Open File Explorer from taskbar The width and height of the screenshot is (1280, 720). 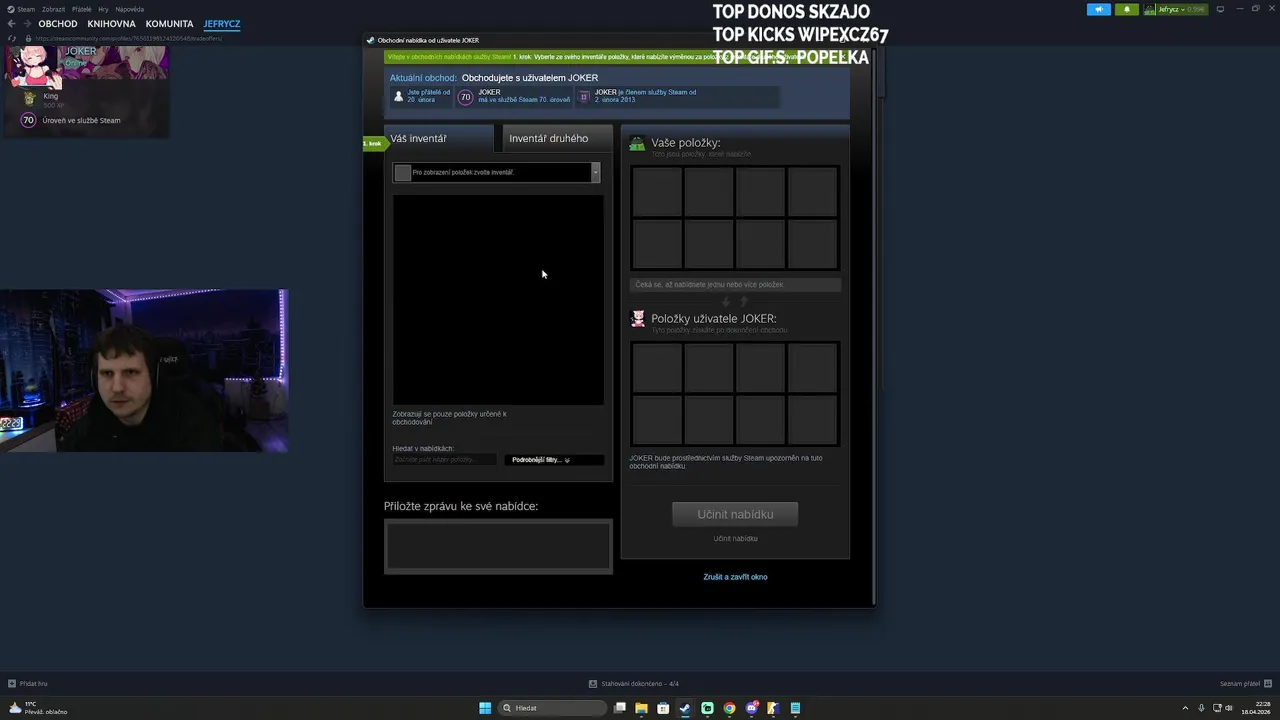(641, 708)
